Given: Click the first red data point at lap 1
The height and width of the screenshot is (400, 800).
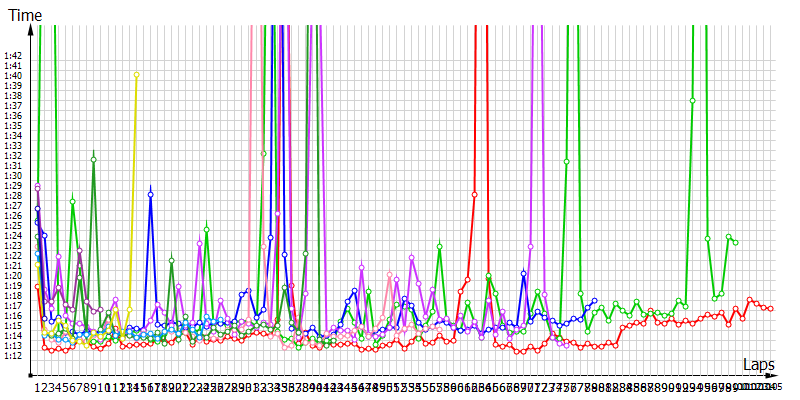Looking at the screenshot, I should coord(38,287).
